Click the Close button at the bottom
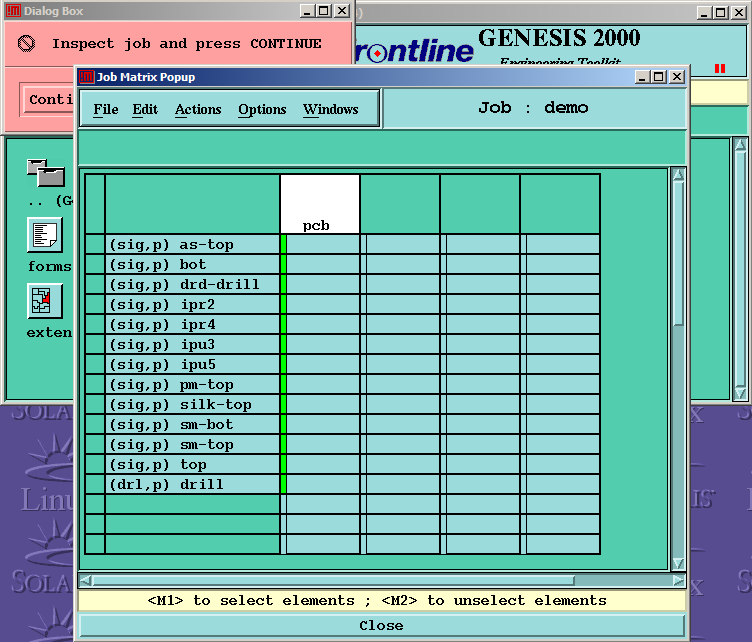 tap(382, 626)
